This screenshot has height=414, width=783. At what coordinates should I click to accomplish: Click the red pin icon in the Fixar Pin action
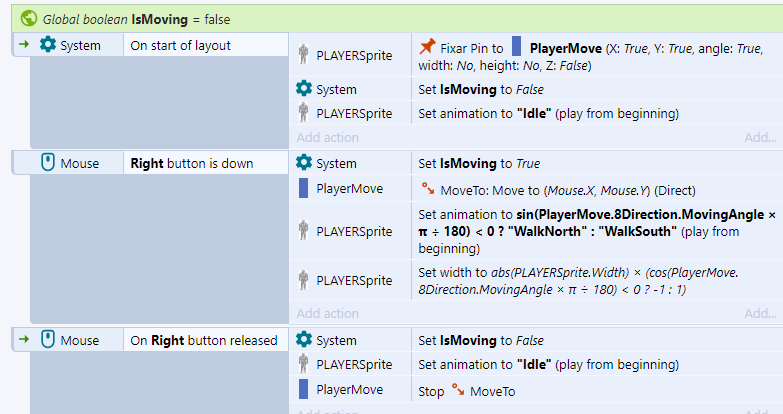[428, 47]
